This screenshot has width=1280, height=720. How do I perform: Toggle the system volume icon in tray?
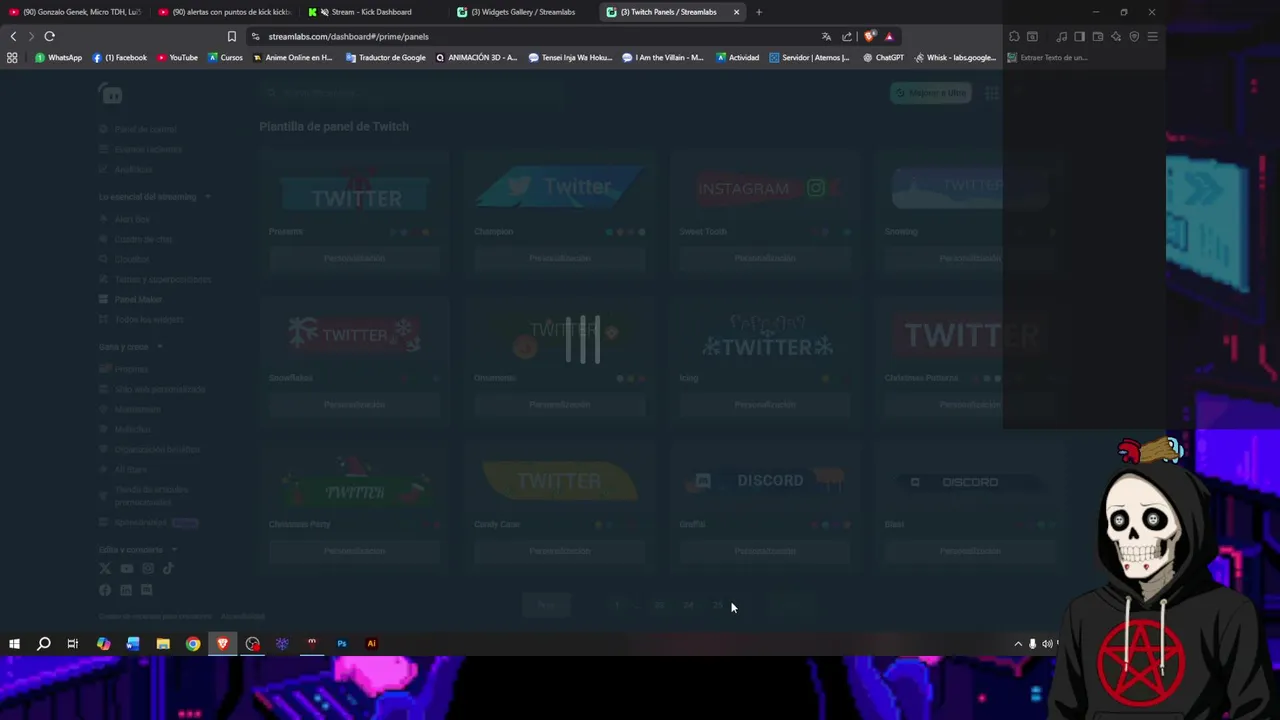click(x=1047, y=644)
